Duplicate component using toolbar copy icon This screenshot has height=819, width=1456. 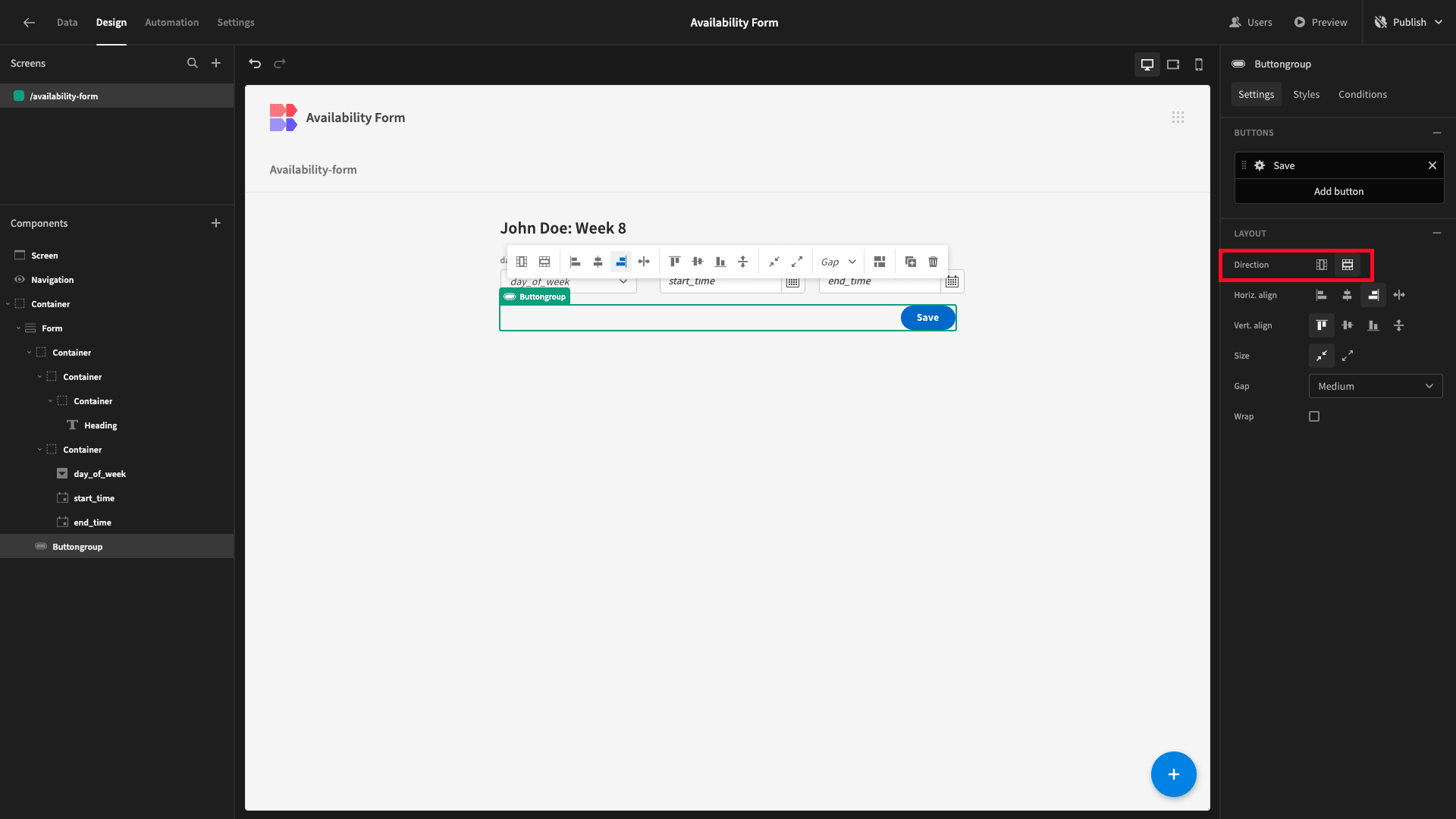click(911, 262)
